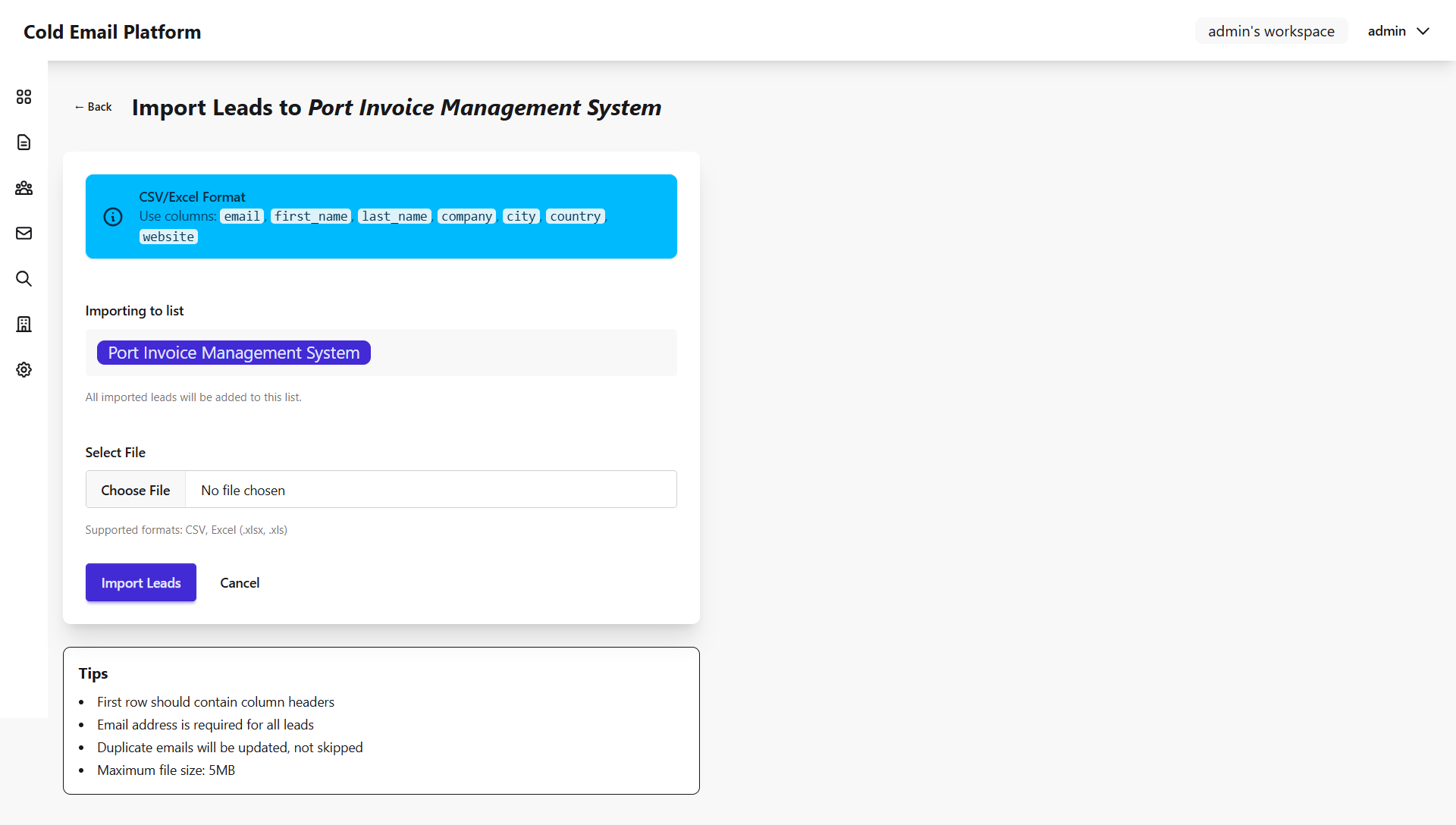Click the 'CSV/Excel Format' heading

[x=192, y=196]
